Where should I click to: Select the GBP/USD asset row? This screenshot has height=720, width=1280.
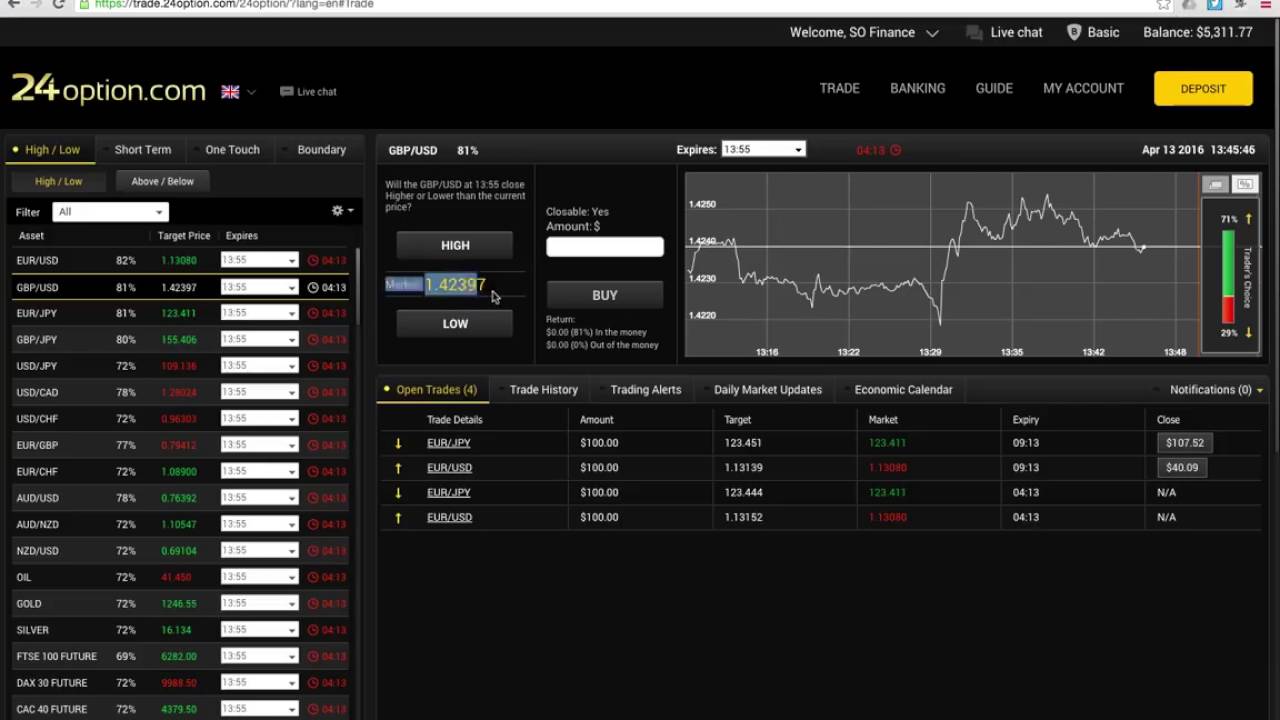point(180,287)
